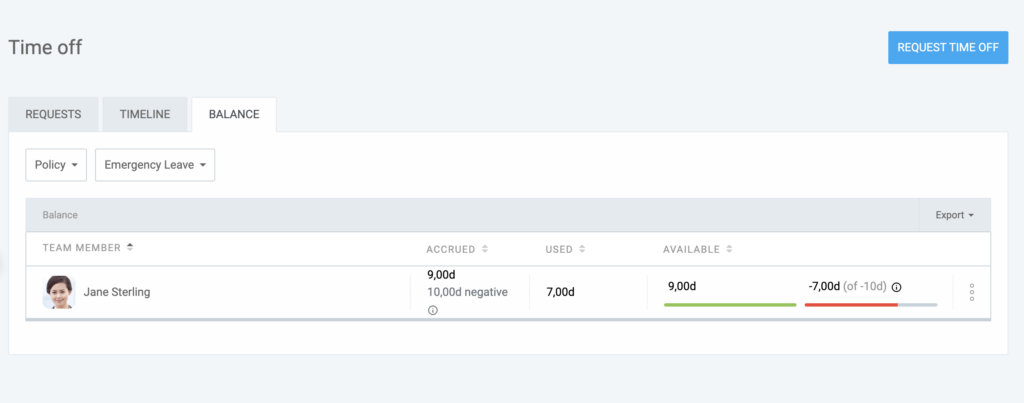Click the info icon beside (of -10d)

tap(896, 288)
